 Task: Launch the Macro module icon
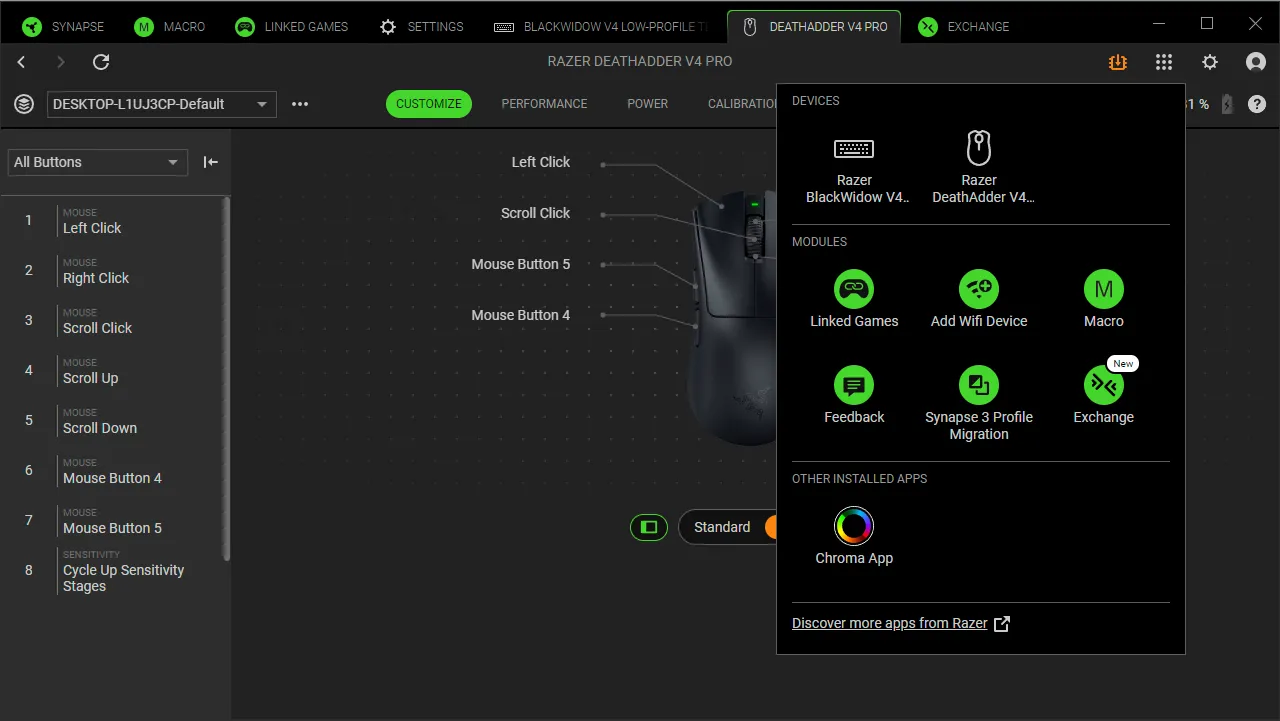point(1104,289)
